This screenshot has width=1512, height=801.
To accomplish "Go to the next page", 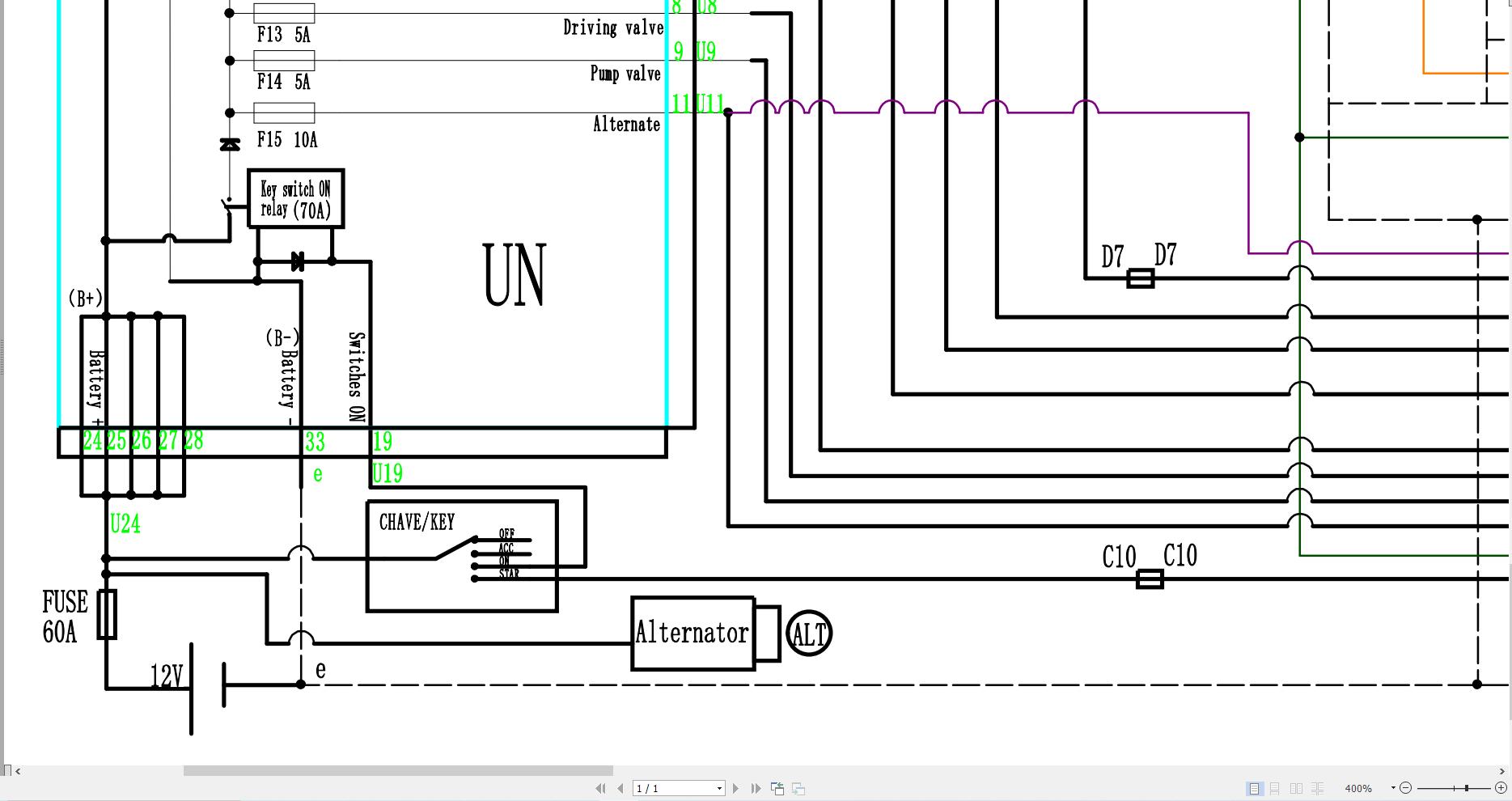I will click(735, 788).
